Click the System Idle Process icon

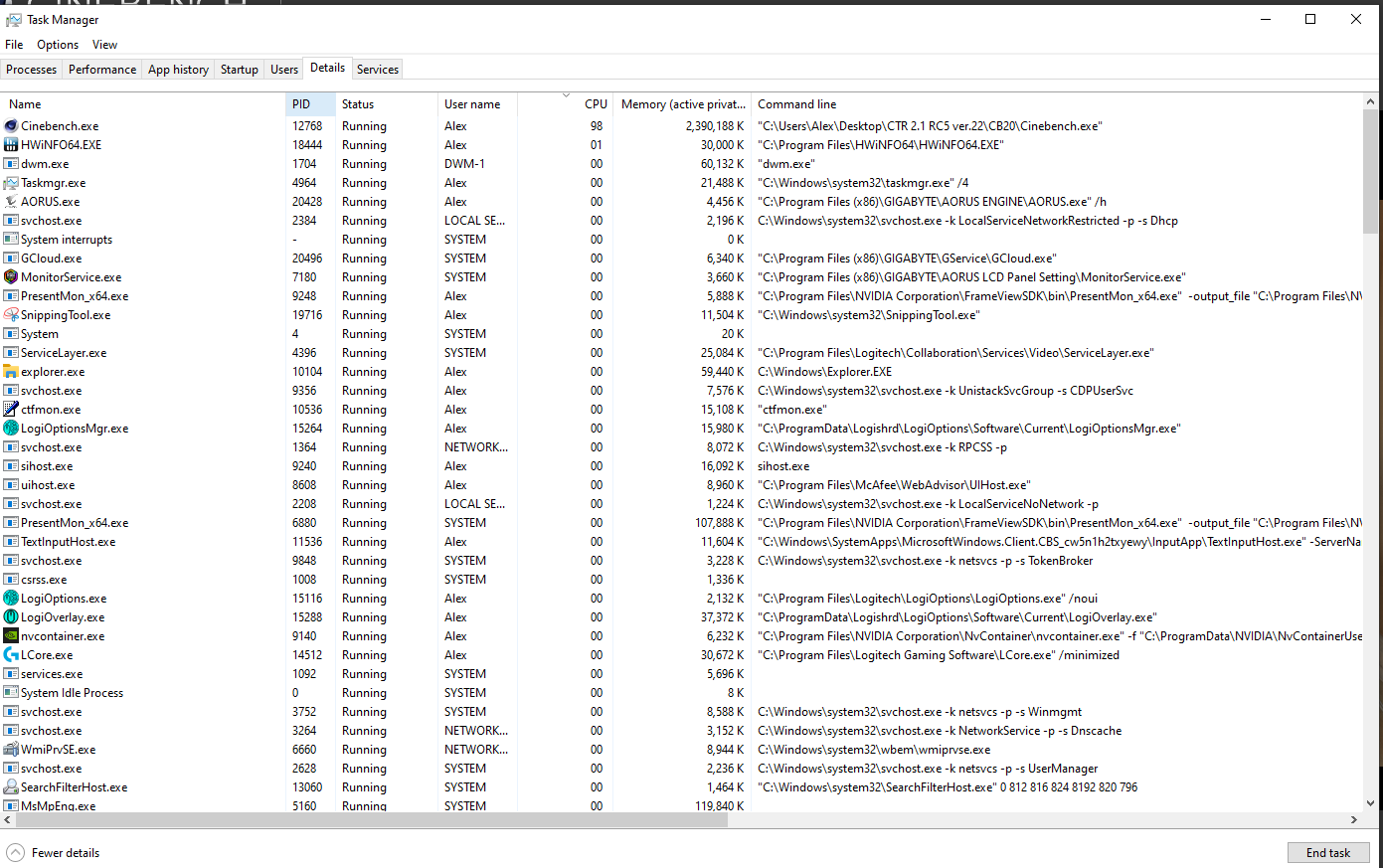[11, 693]
